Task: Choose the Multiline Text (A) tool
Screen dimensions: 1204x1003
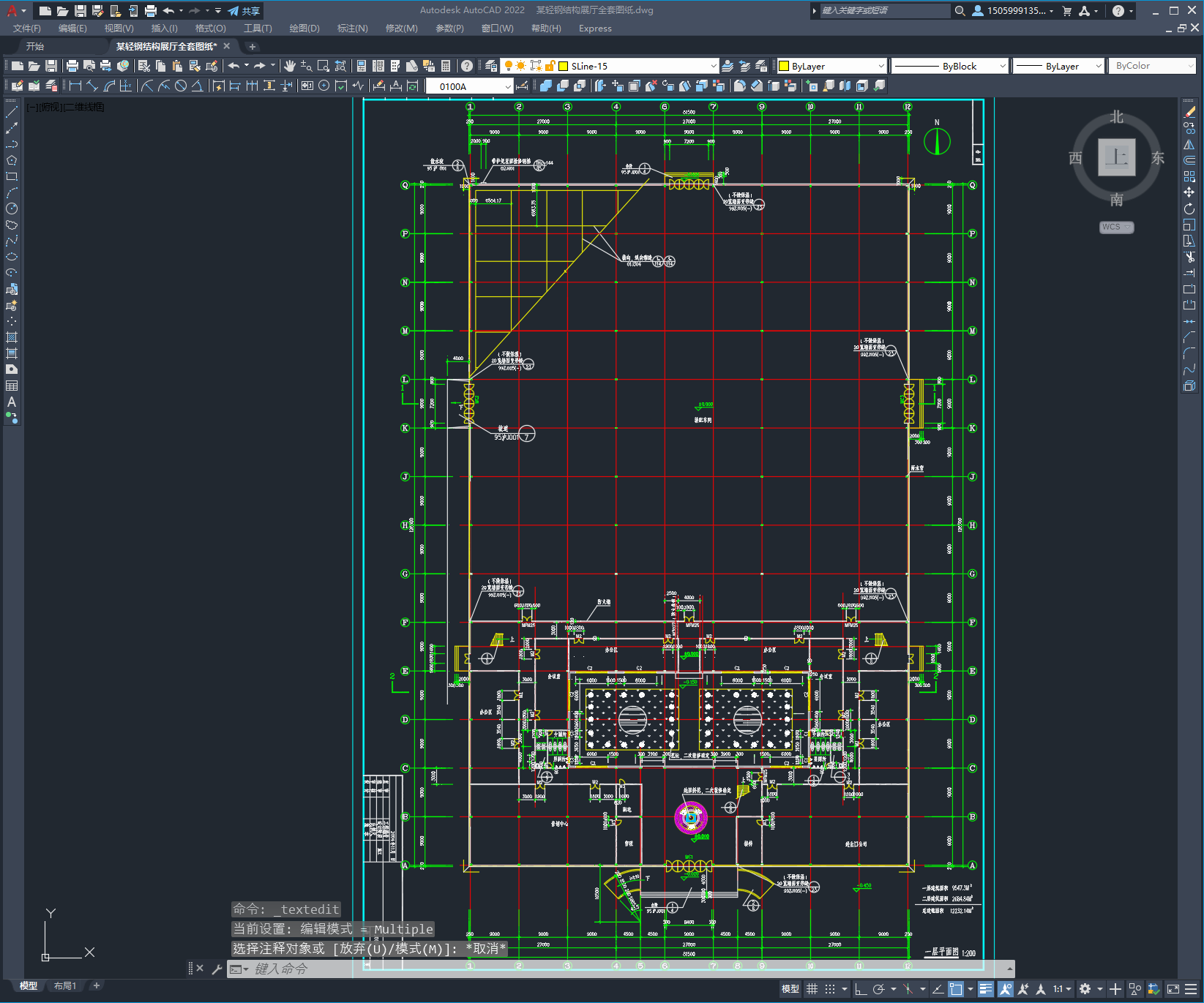Action: [x=12, y=402]
